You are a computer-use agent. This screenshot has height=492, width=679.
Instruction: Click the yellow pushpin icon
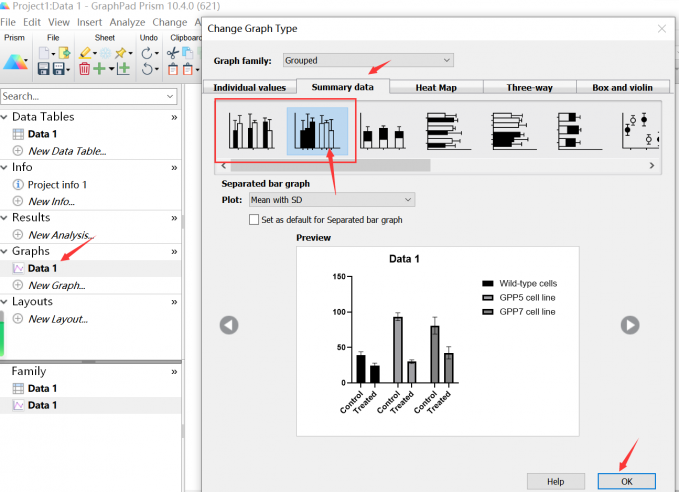tap(121, 53)
